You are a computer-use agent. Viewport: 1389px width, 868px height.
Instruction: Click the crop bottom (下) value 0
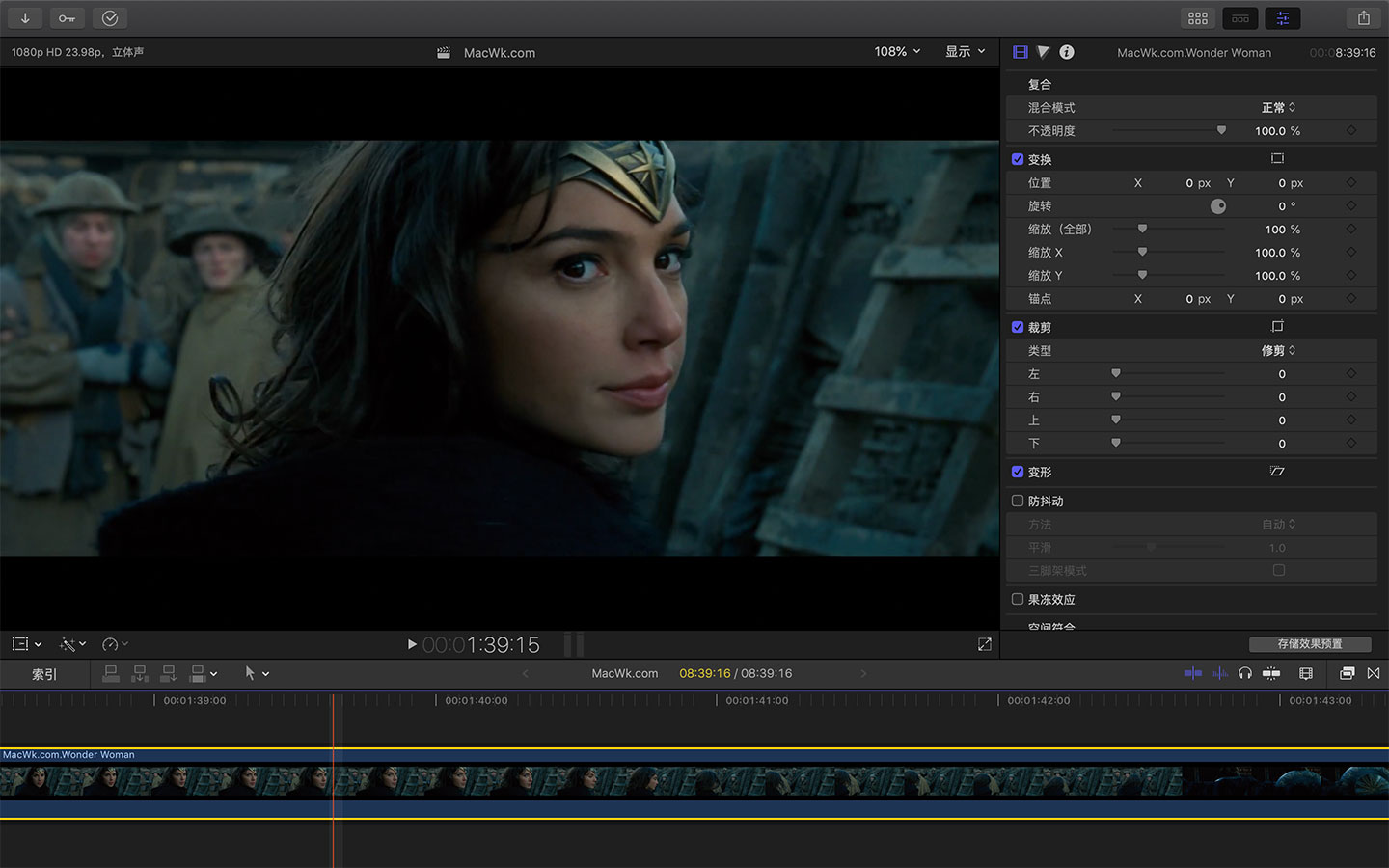pyautogui.click(x=1282, y=444)
